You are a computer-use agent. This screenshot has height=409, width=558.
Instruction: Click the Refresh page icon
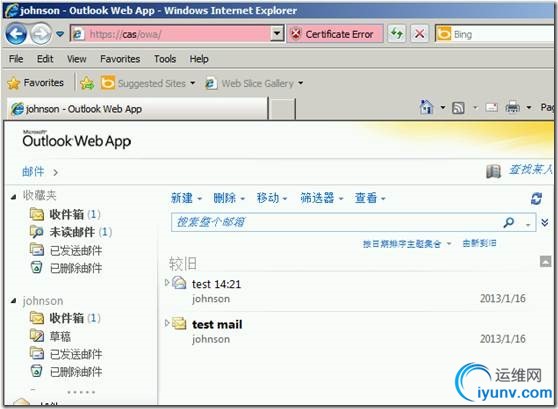[396, 34]
